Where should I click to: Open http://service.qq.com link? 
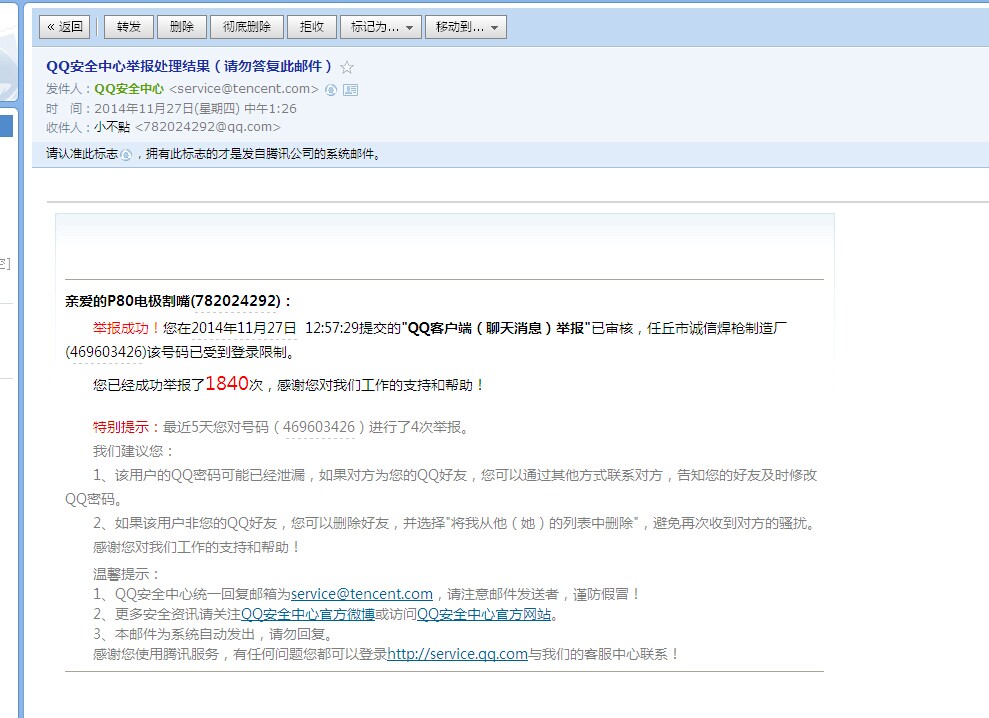[457, 654]
